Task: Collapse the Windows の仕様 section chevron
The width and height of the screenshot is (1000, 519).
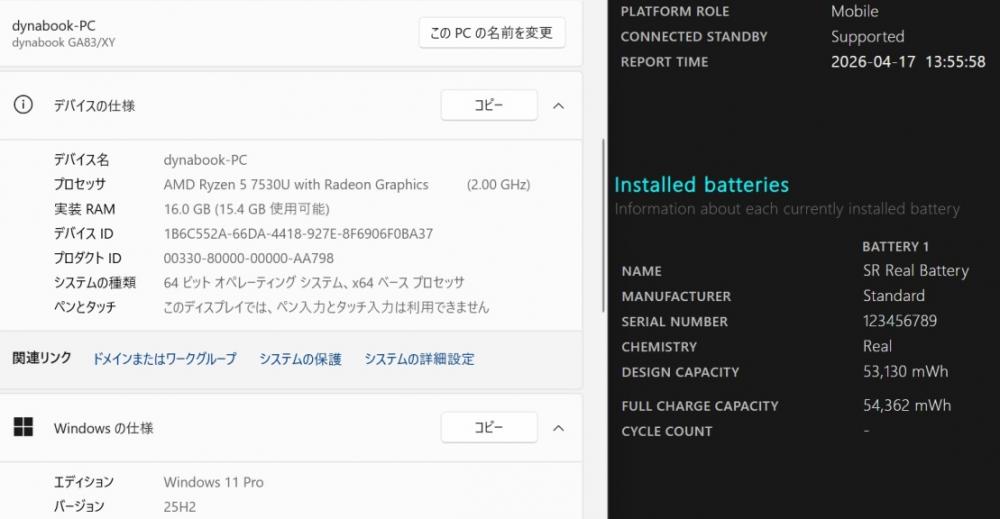Action: tap(559, 428)
